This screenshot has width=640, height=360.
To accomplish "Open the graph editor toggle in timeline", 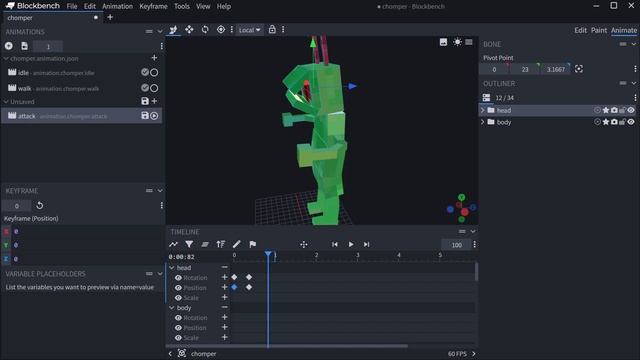I will 173,244.
